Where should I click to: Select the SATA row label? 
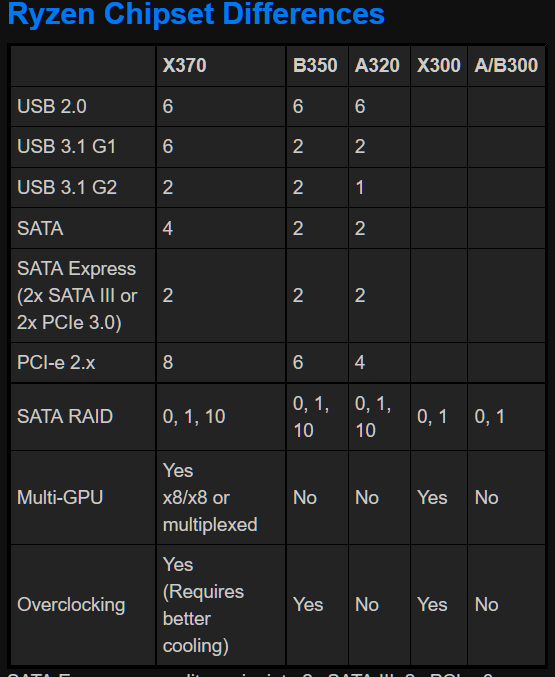pyautogui.click(x=40, y=228)
